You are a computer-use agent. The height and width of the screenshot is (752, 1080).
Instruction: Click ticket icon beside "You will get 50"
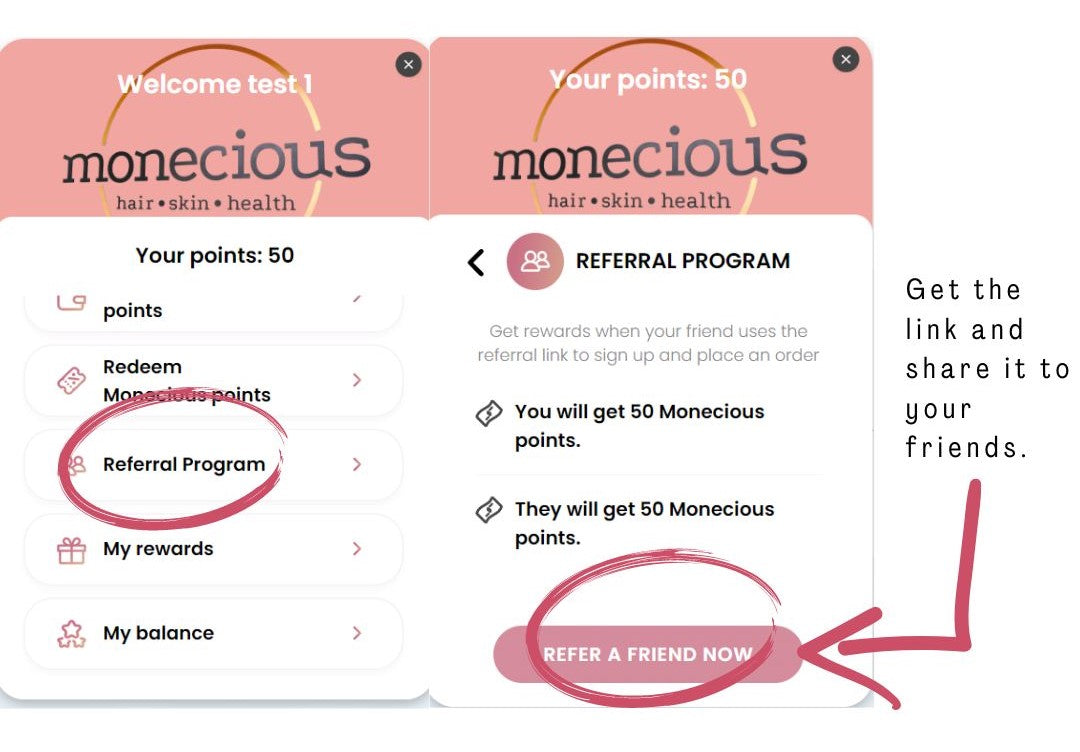488,413
